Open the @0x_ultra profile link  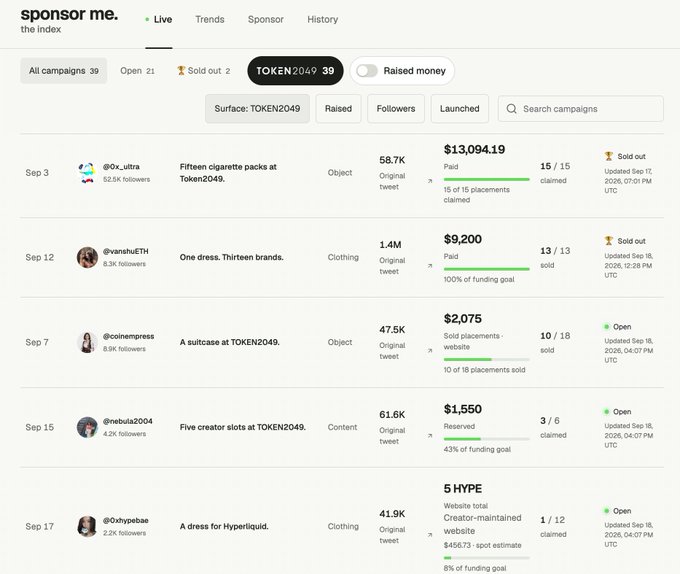pos(121,167)
